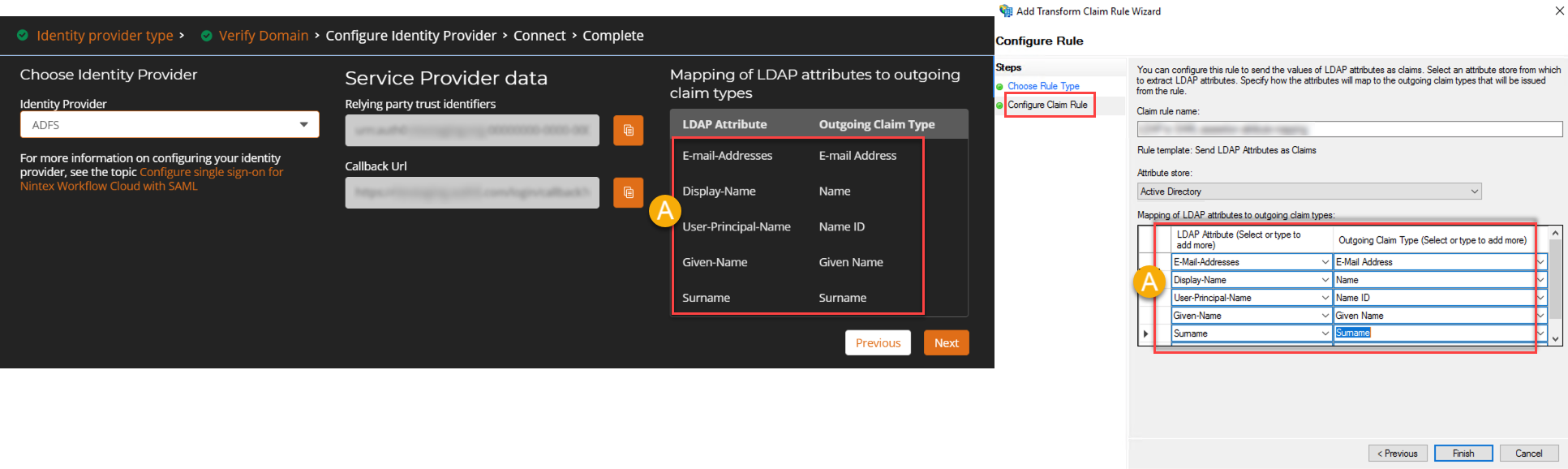
Task: Click the green check beside Identity provider type
Action: coord(23,35)
